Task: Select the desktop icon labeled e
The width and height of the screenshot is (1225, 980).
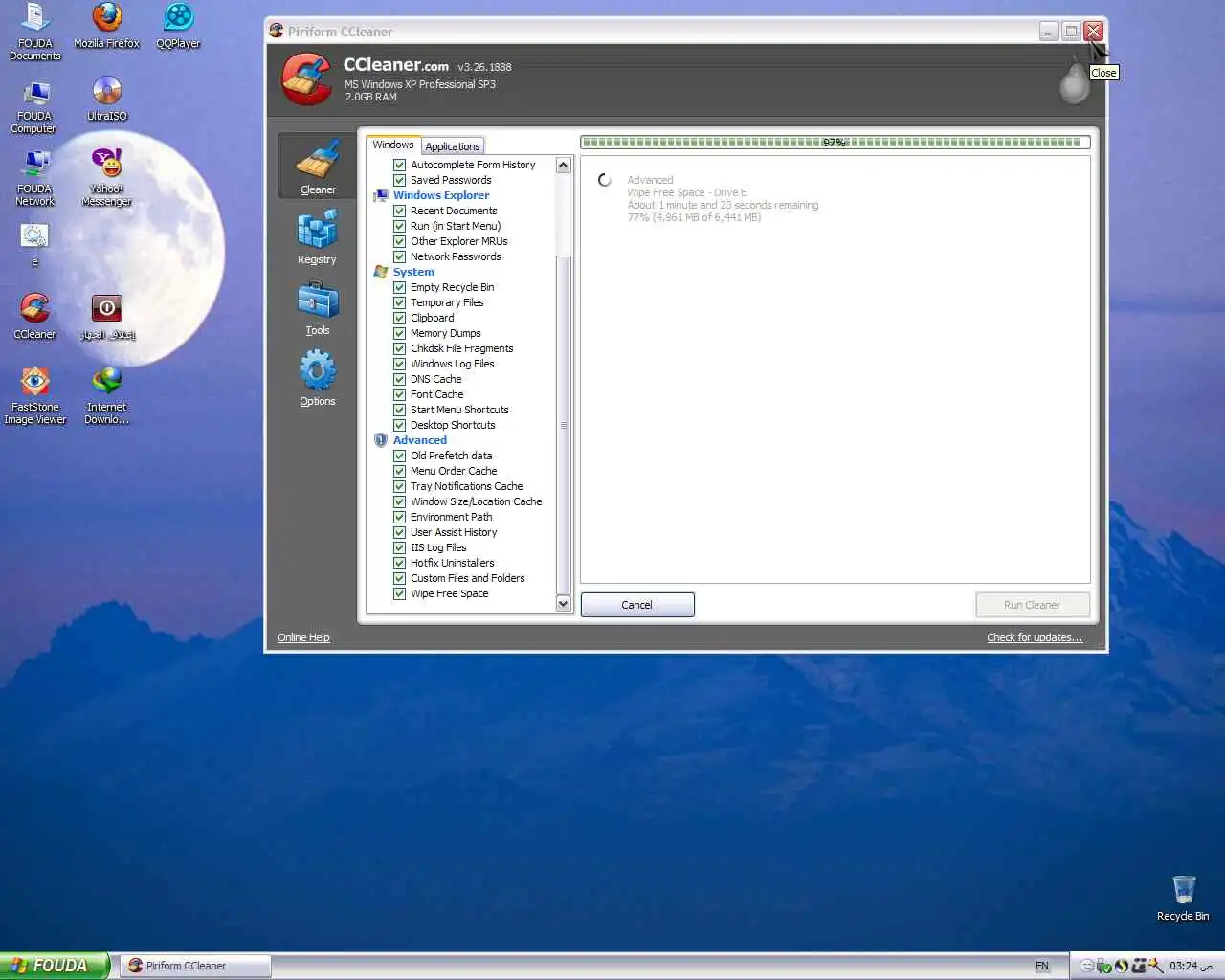Action: 34,245
